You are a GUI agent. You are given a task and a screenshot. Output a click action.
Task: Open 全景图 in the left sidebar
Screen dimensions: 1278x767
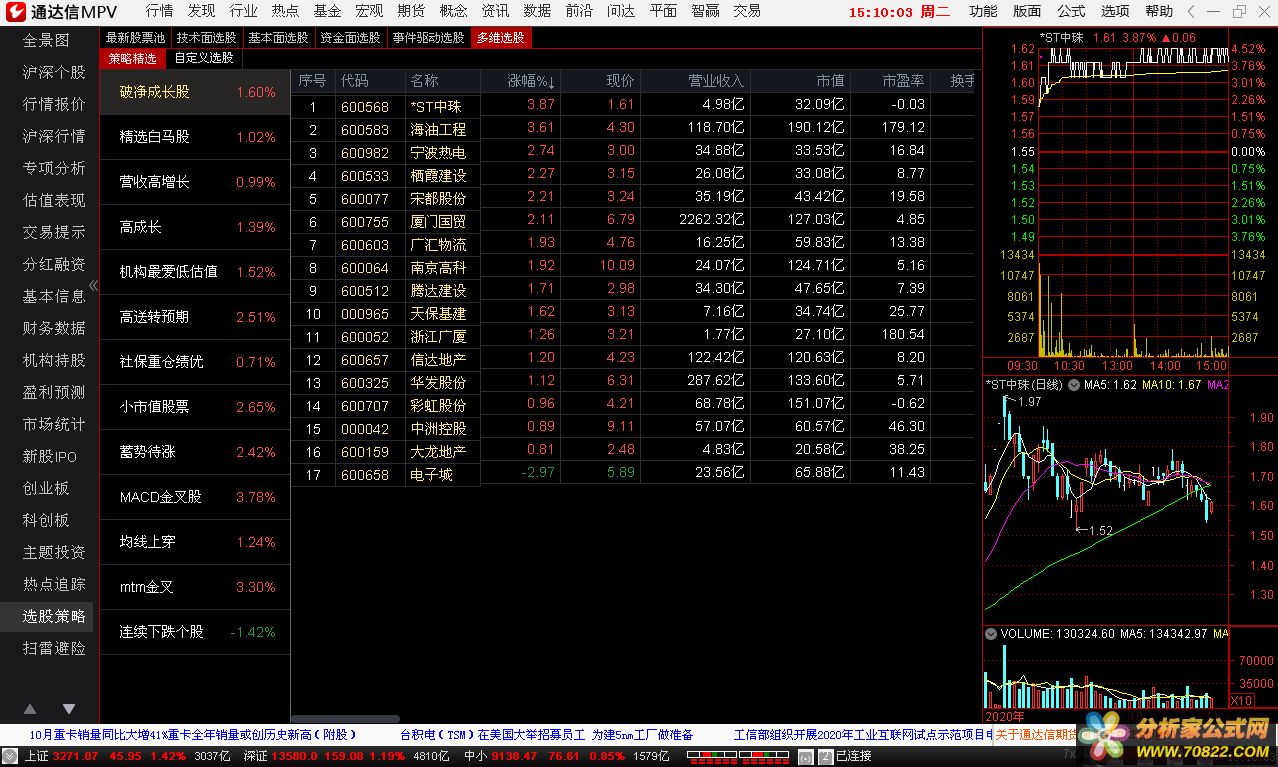[47, 41]
